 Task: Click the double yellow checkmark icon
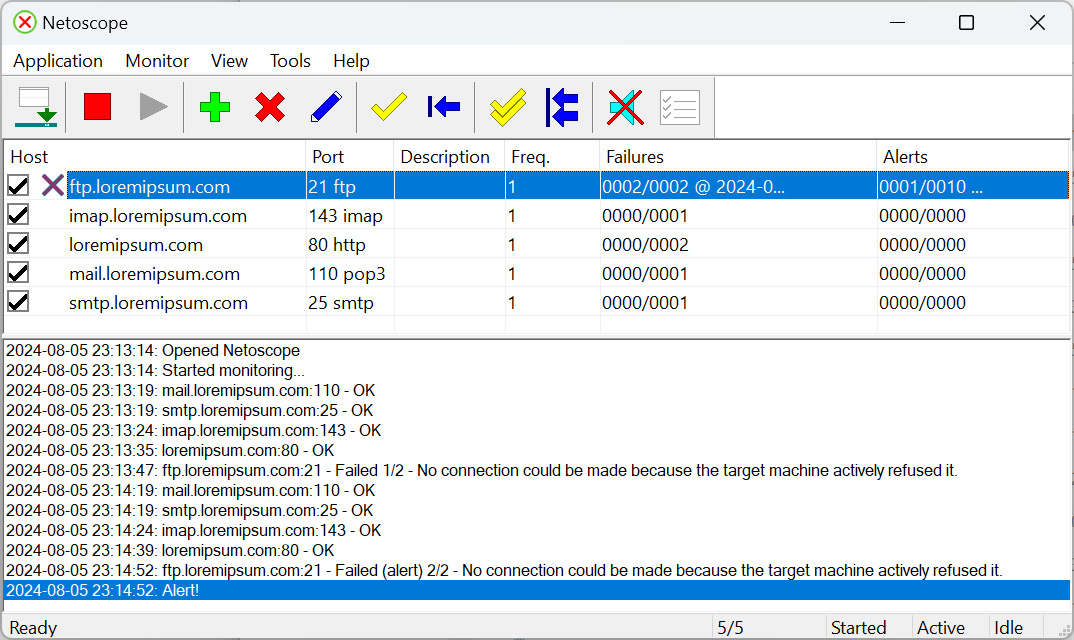coord(508,108)
